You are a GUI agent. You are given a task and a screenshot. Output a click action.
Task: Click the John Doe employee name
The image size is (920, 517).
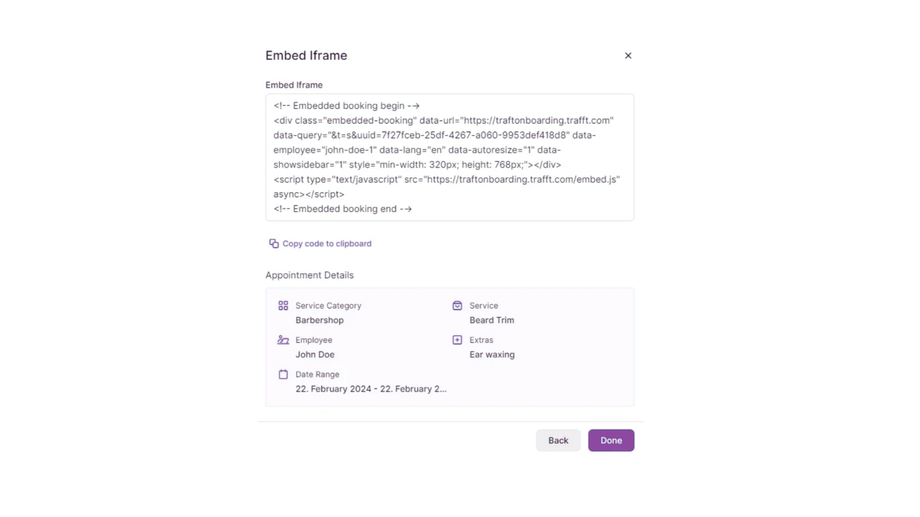[x=315, y=354]
